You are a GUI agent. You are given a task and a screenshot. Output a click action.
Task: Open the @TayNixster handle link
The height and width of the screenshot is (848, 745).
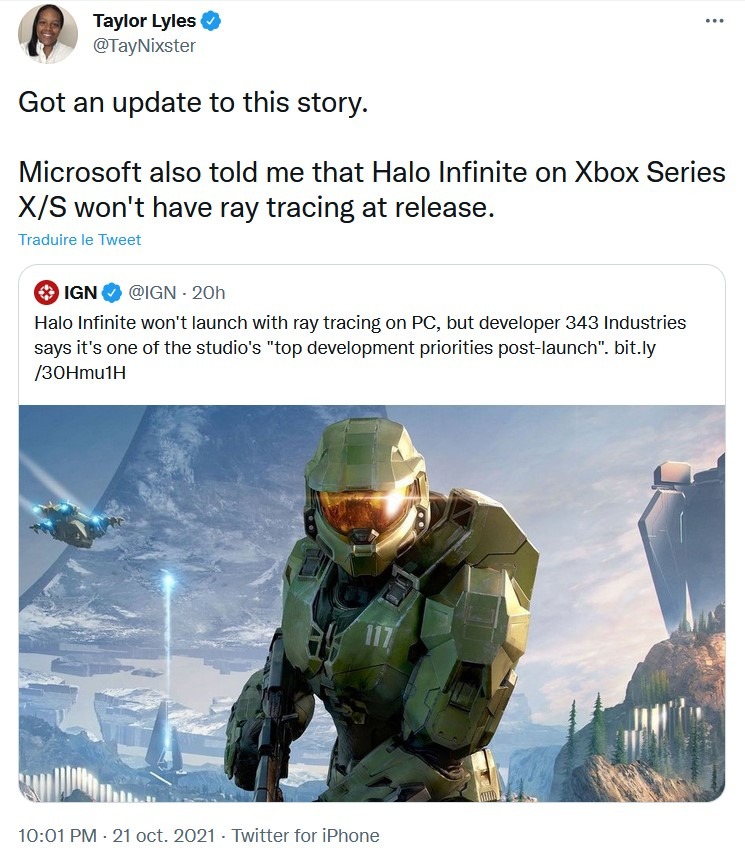point(144,46)
